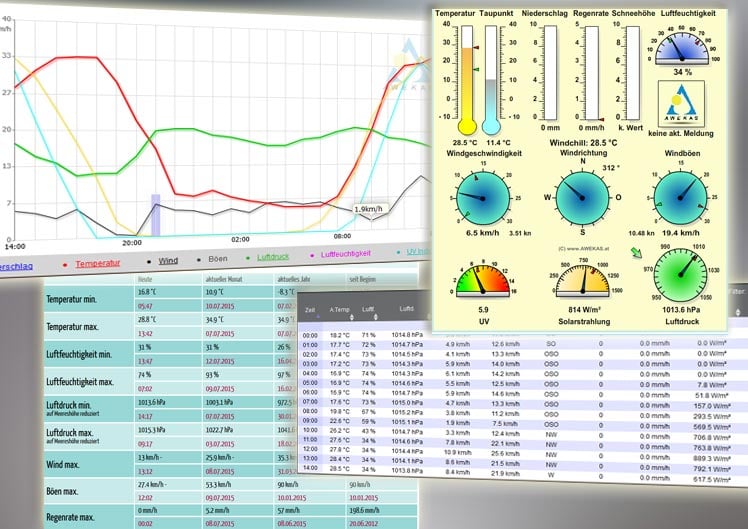Click the Regenrate bar gauge

click(x=592, y=73)
